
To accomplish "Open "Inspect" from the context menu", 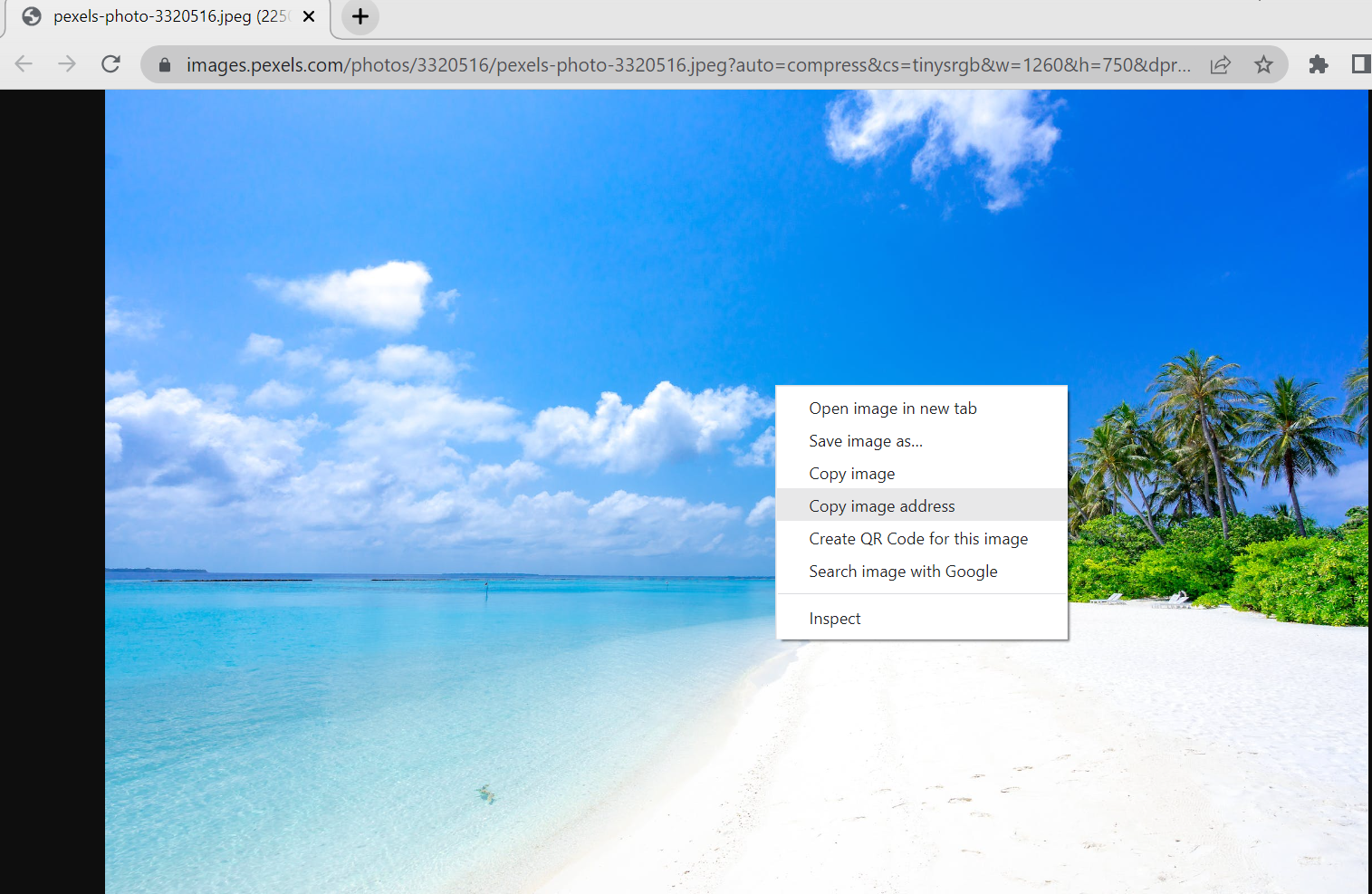I will [x=835, y=619].
